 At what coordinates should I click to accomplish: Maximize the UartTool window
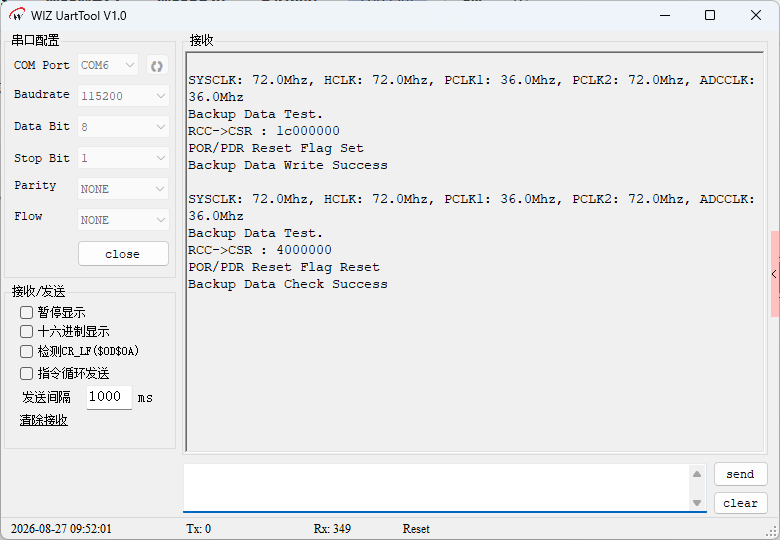coord(710,15)
